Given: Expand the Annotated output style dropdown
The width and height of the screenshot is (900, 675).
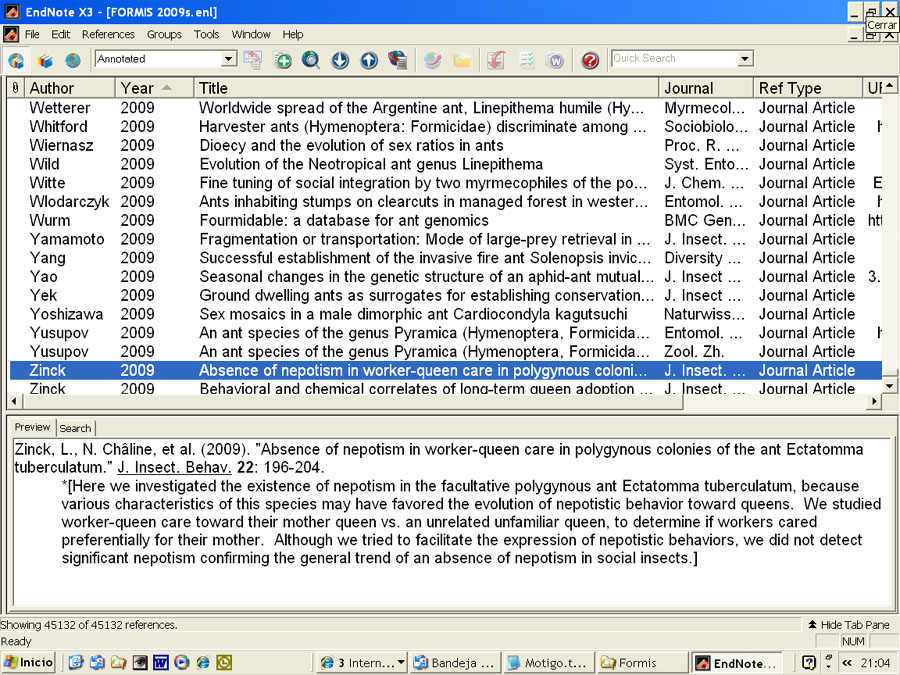Looking at the screenshot, I should 228,59.
